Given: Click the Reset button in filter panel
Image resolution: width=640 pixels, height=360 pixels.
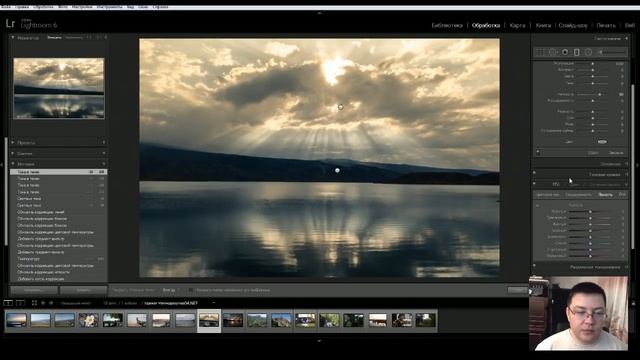Looking at the screenshot, I should (x=593, y=153).
